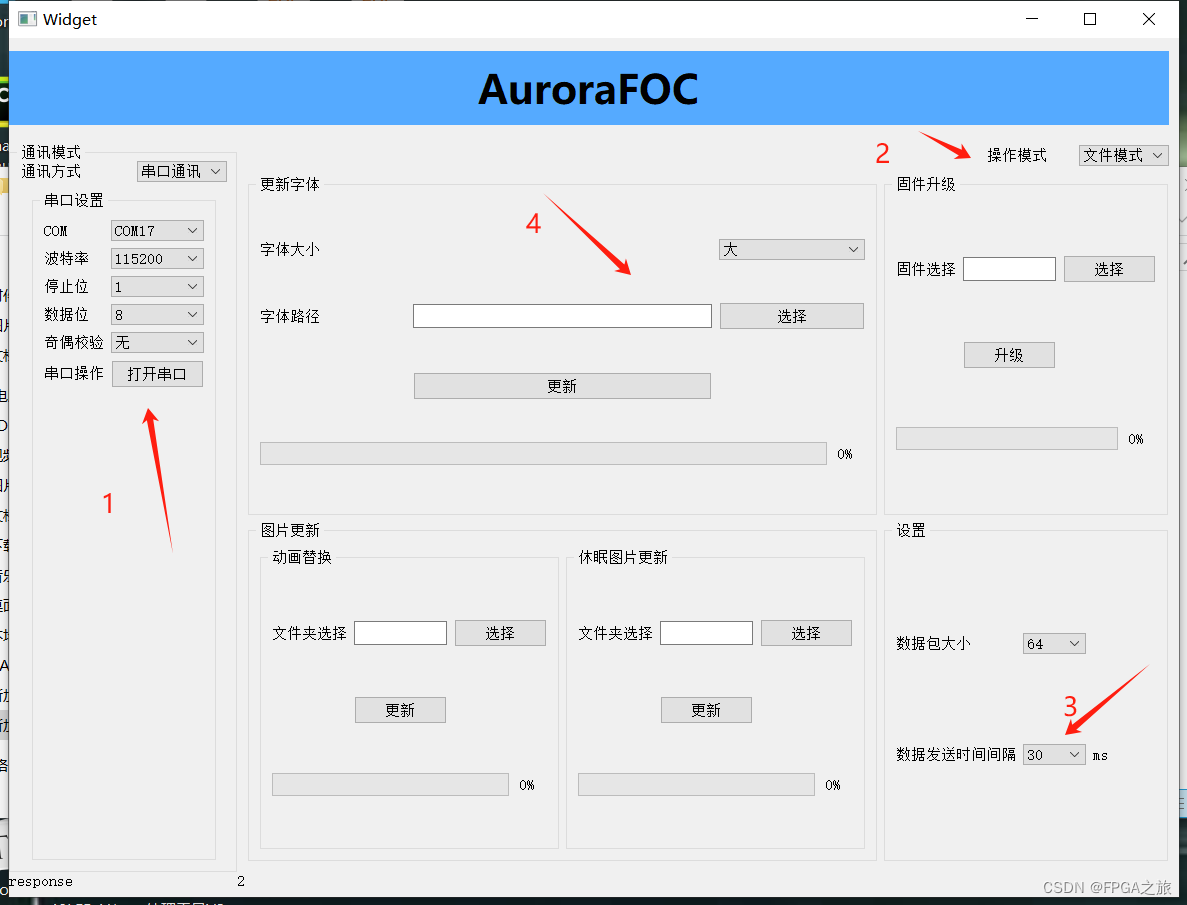The height and width of the screenshot is (905, 1187).
Task: Click the 更新字体 group label
Action: click(x=290, y=184)
